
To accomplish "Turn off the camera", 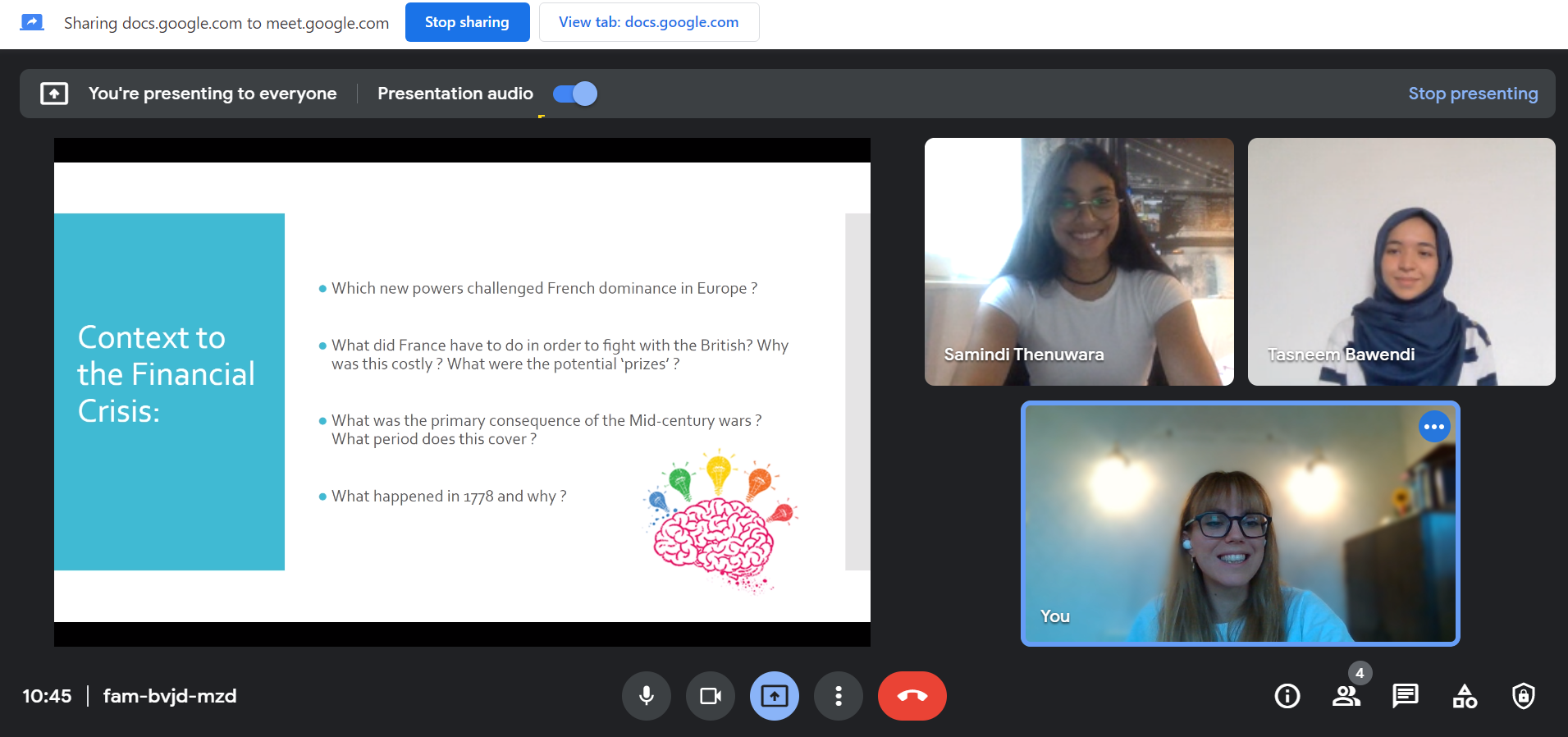I will [711, 696].
